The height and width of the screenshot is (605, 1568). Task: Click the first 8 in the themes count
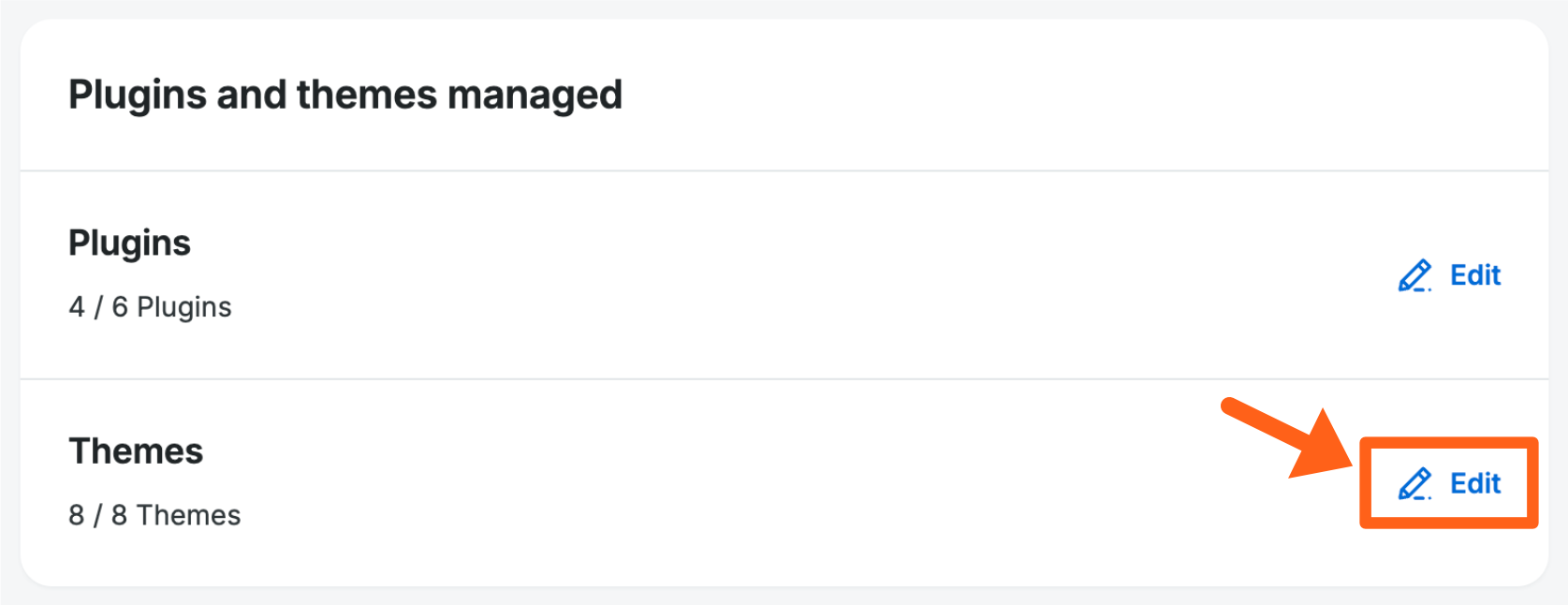[x=77, y=515]
